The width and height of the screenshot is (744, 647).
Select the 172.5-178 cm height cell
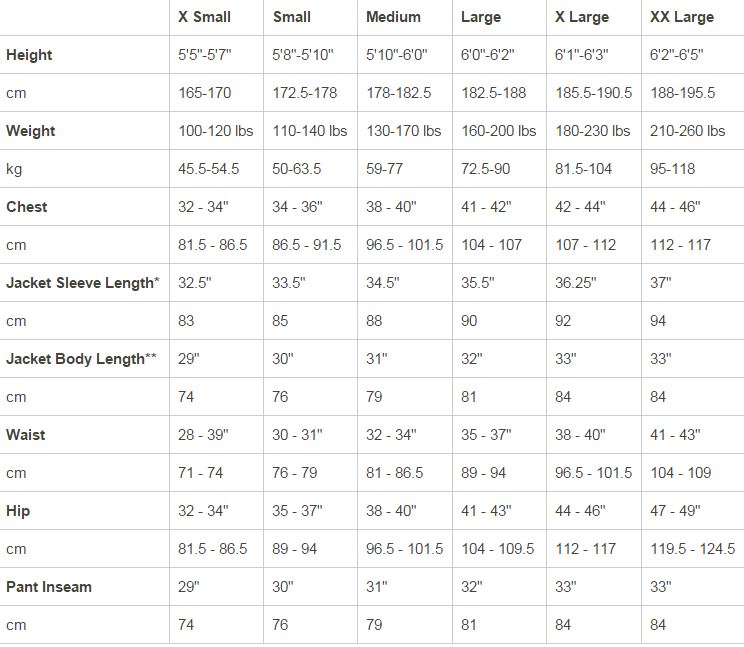(x=305, y=93)
